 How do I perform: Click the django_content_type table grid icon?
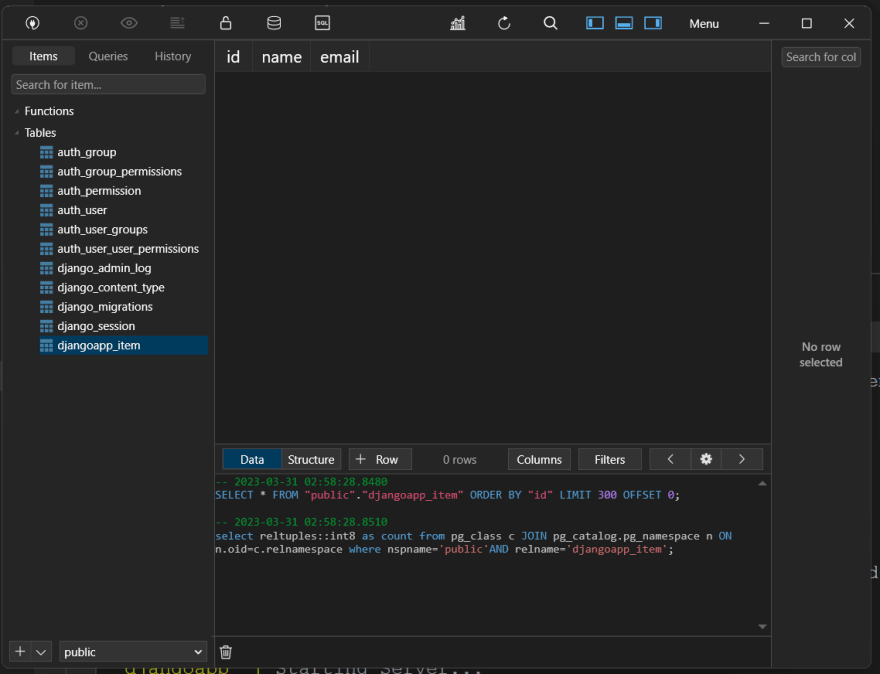tap(47, 287)
